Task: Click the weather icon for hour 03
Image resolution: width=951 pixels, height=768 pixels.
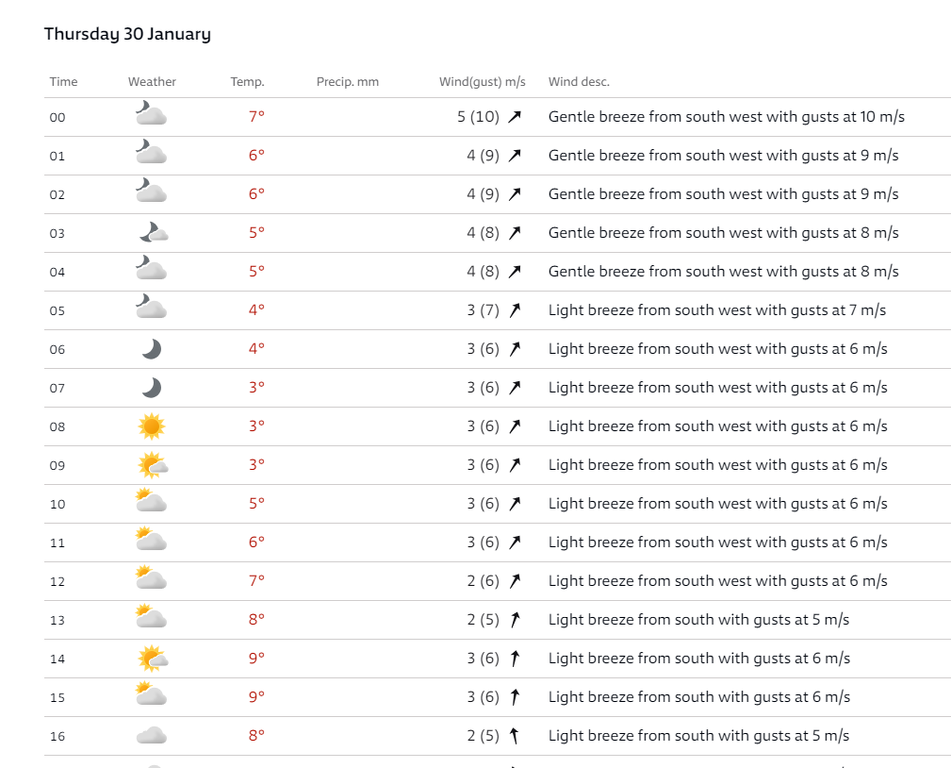Action: (x=152, y=233)
